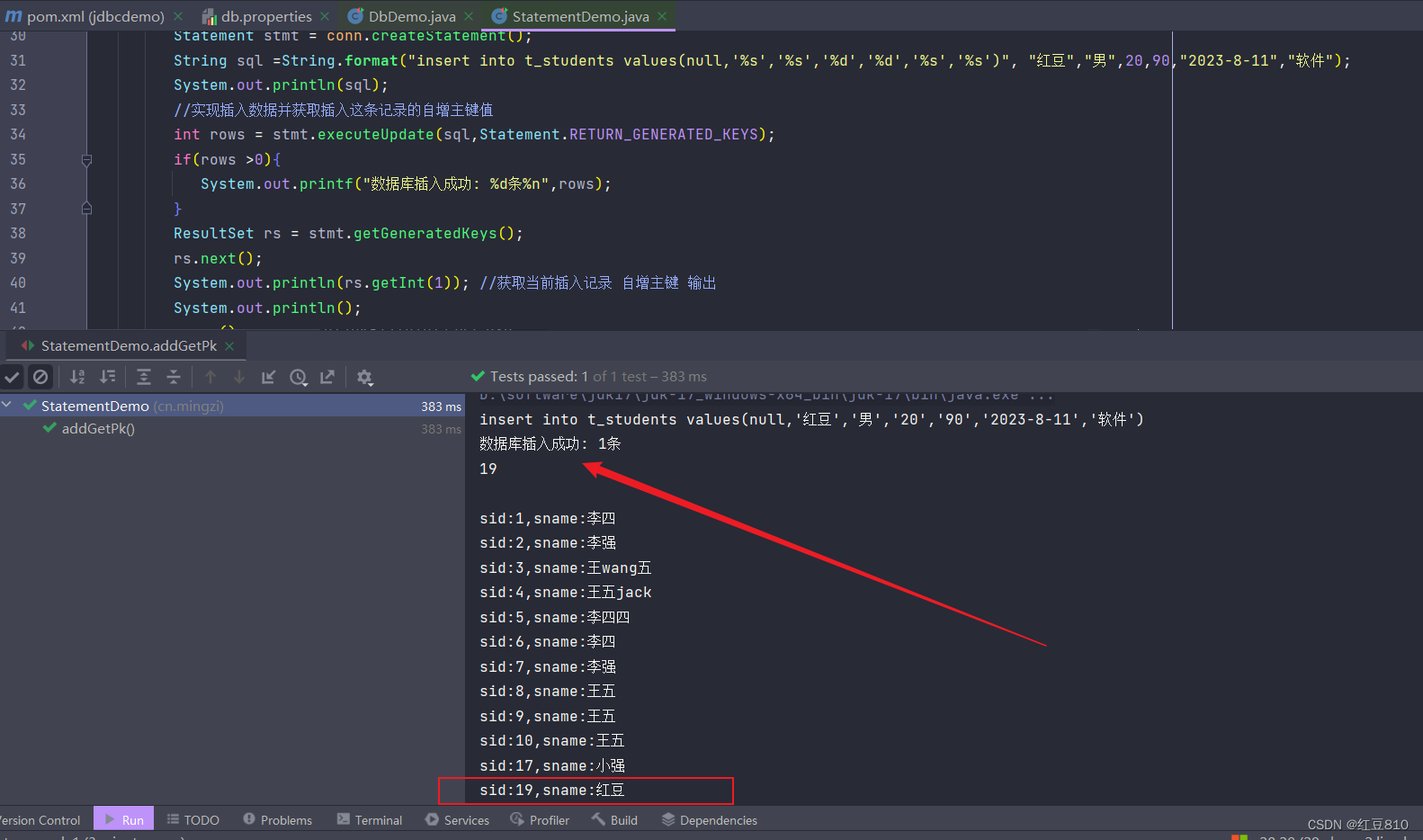The height and width of the screenshot is (840, 1423).
Task: Select StatementDemo (cn.mingzi) tree row
Action: [x=232, y=407]
